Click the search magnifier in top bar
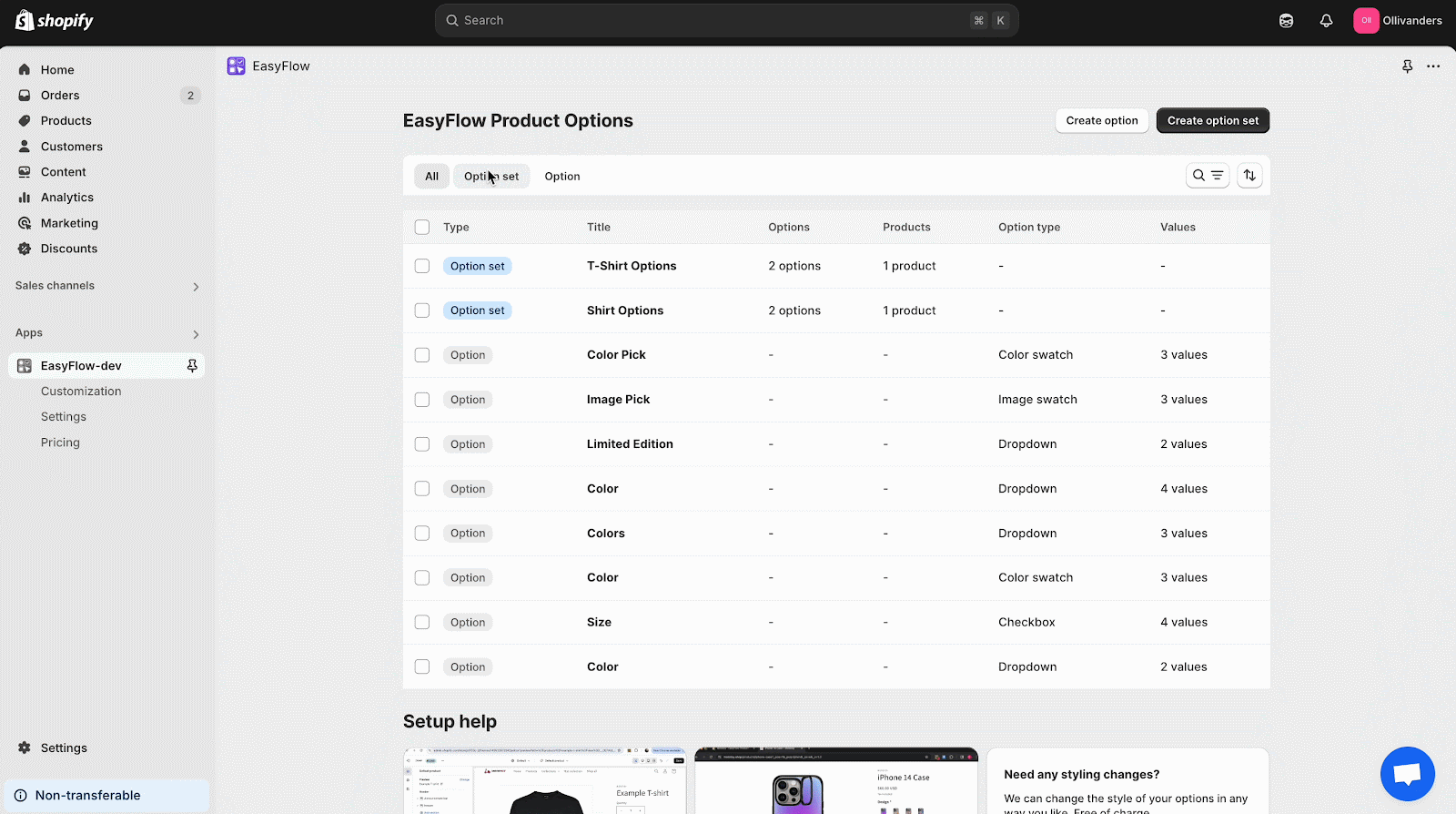 452,20
